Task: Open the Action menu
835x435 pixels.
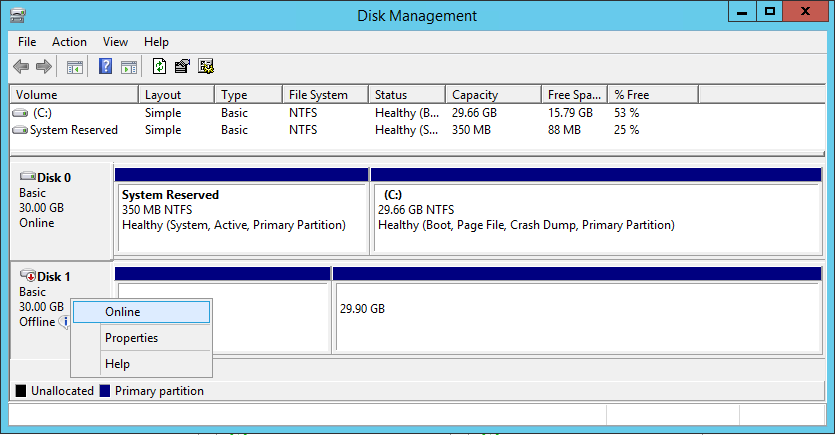Action: 69,42
